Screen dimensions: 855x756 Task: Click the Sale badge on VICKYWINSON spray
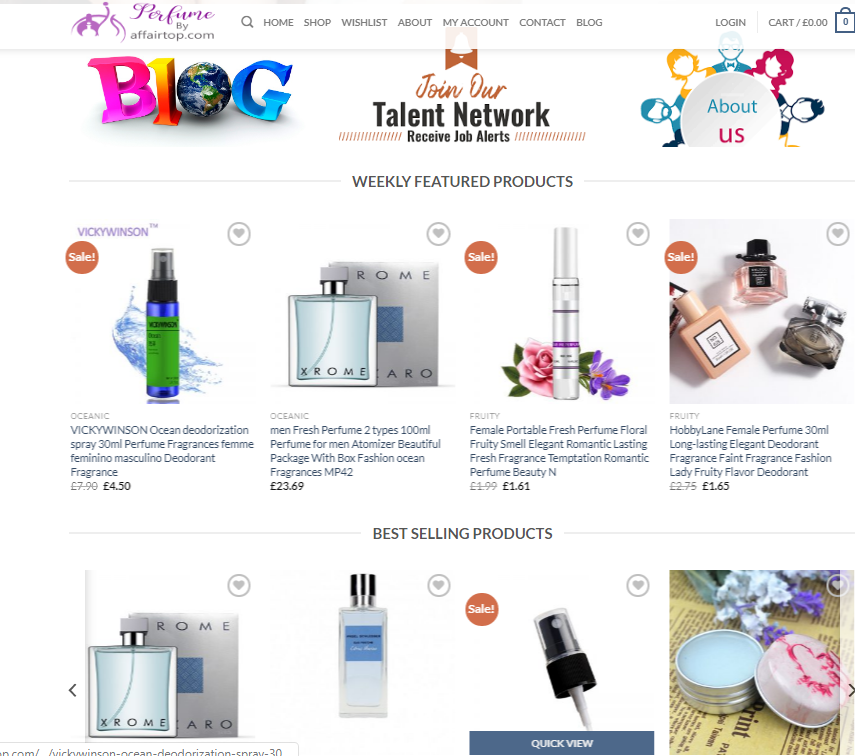tap(82, 257)
